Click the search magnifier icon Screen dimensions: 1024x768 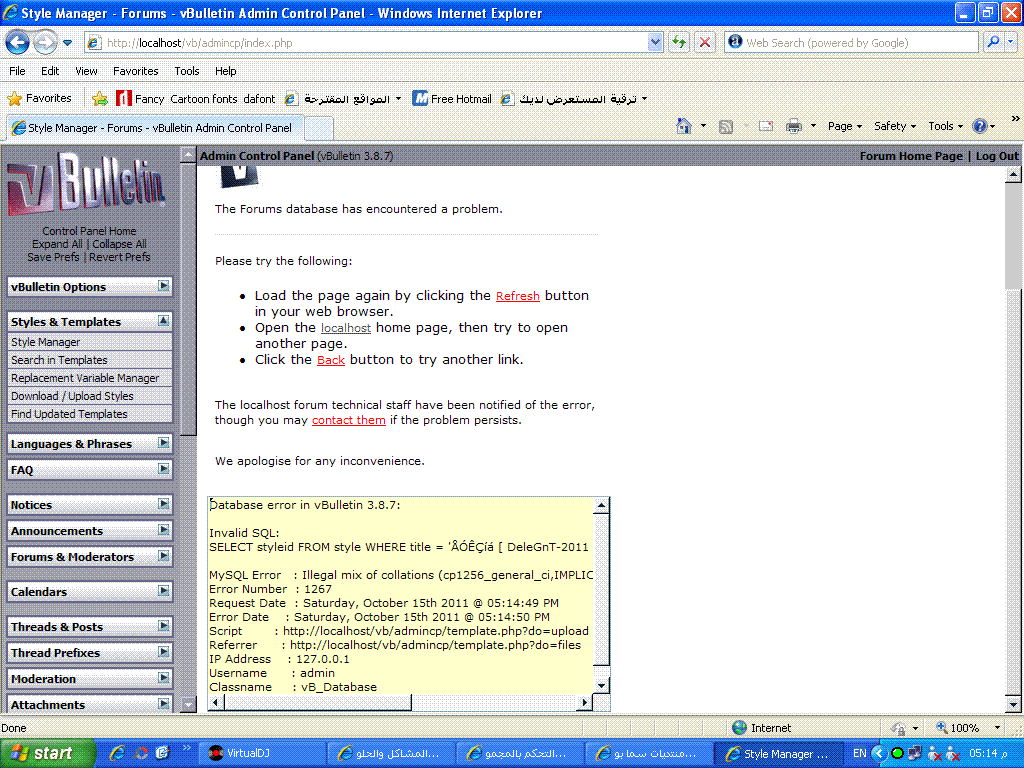click(992, 43)
